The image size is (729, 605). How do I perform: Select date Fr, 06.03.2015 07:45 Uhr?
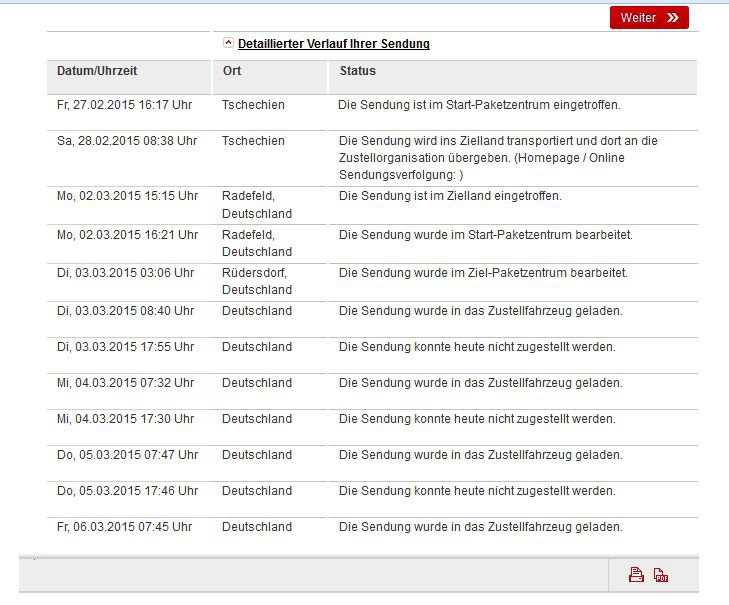(125, 526)
